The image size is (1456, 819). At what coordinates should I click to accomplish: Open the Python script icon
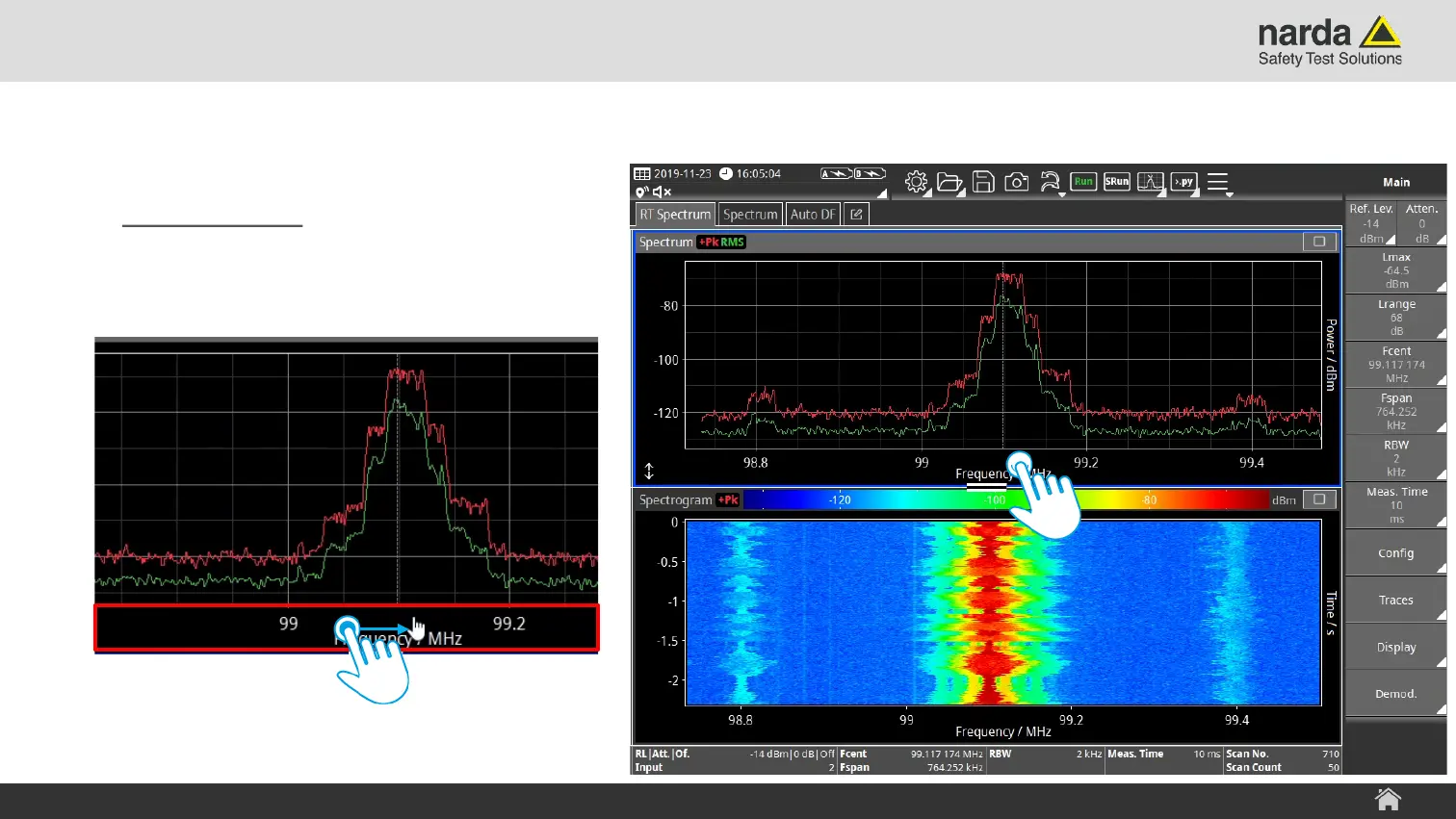pos(1183,181)
